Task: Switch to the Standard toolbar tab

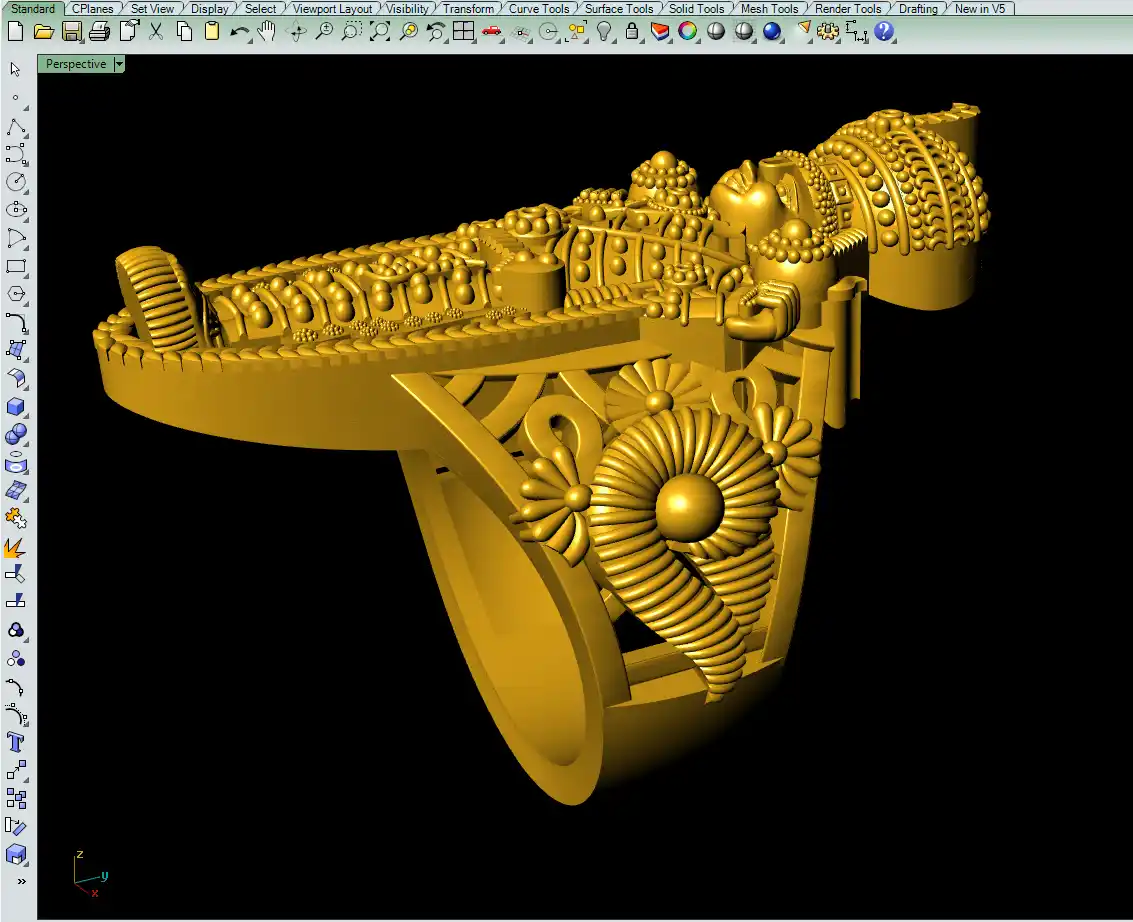Action: 33,9
